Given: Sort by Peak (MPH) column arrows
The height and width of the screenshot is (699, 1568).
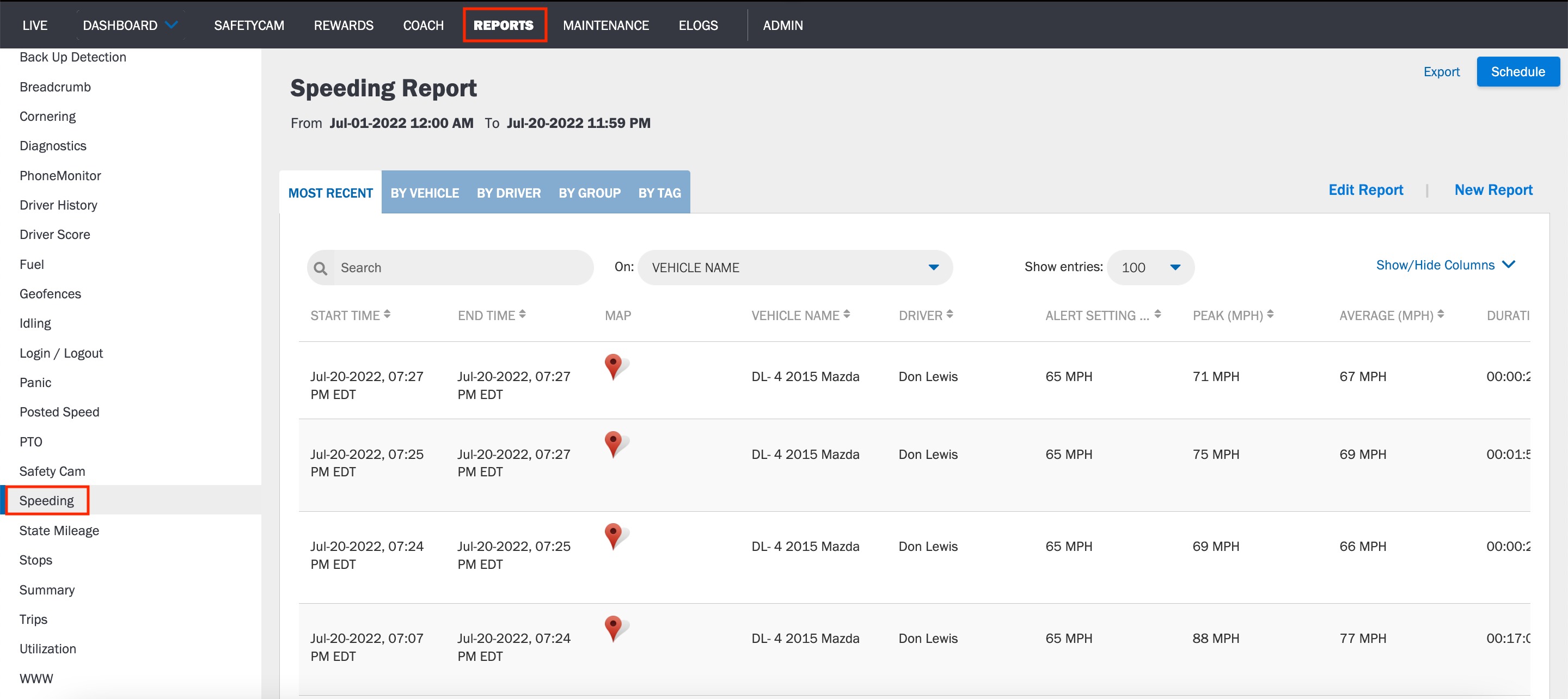Looking at the screenshot, I should click(x=1270, y=315).
